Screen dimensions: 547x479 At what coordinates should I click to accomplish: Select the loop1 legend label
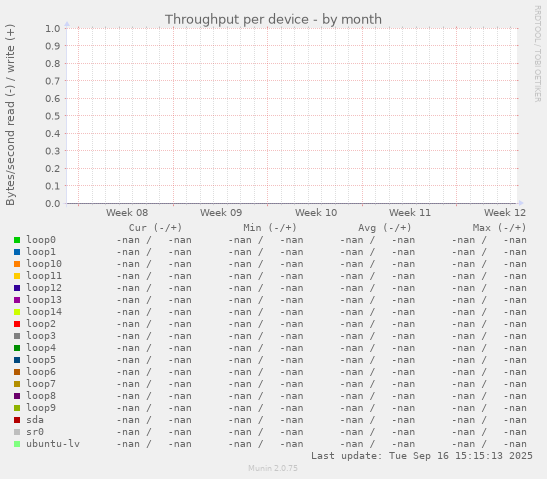click(41, 252)
